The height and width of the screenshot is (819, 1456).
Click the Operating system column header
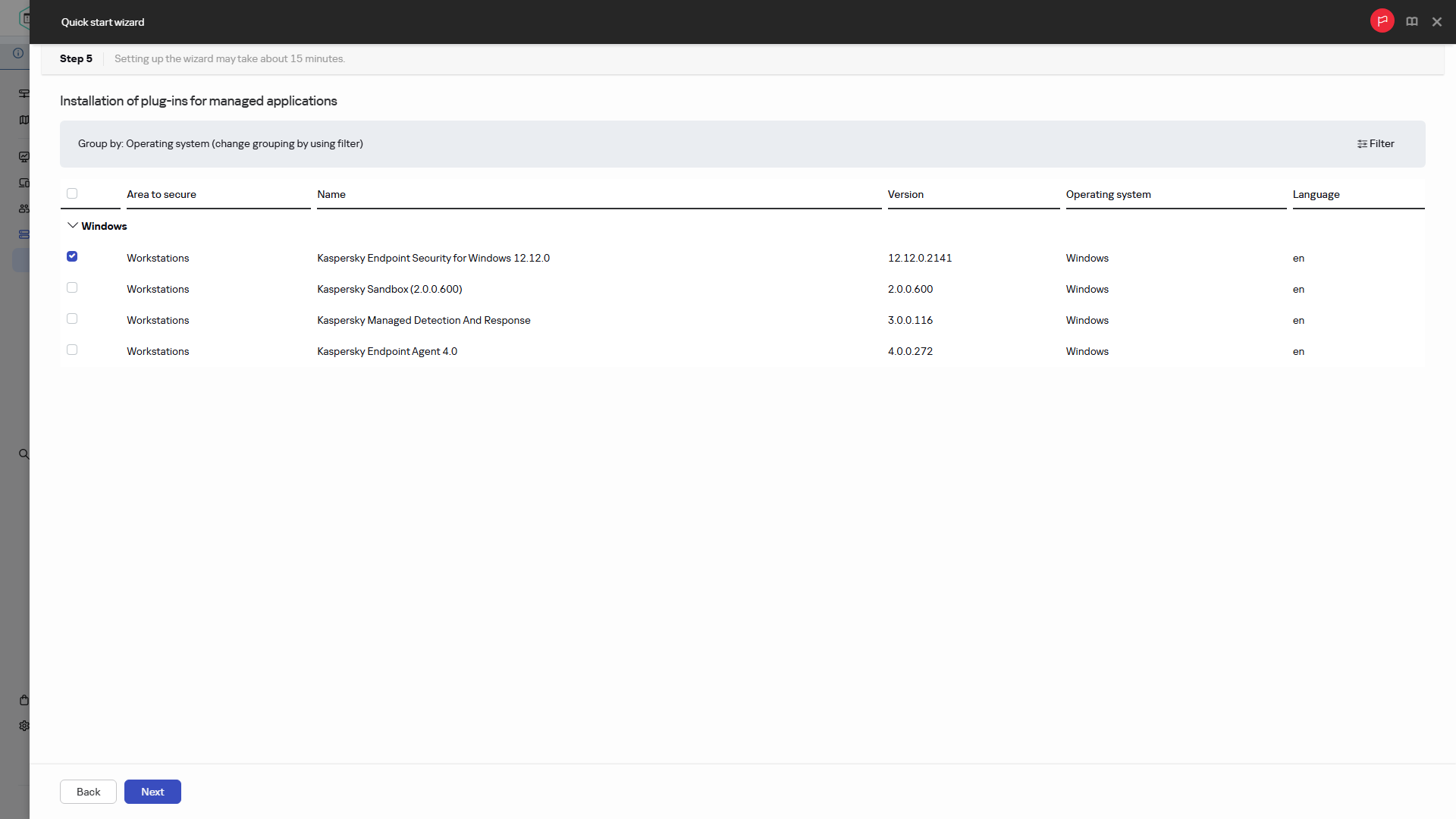tap(1108, 194)
